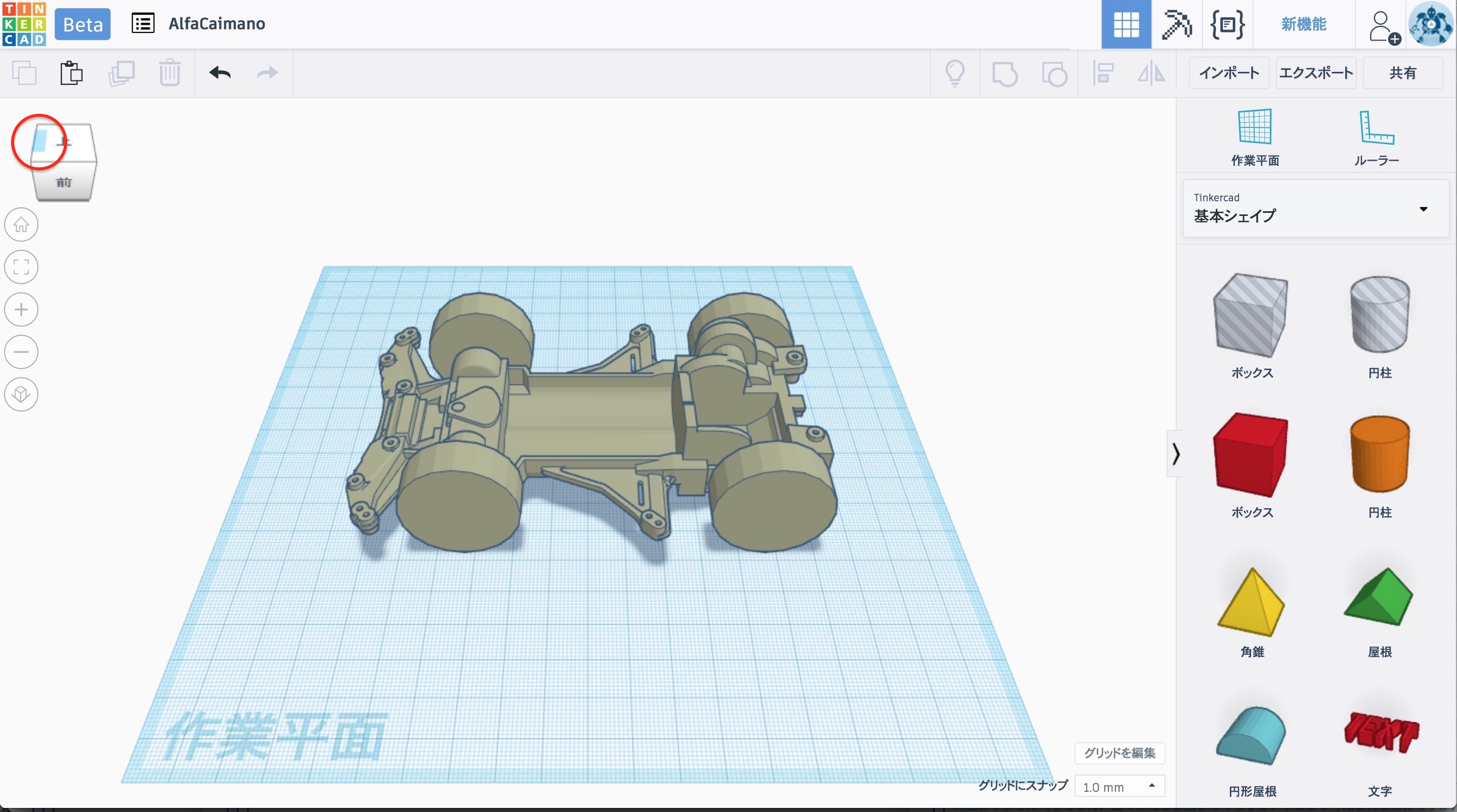
Task: Click Fit all in view icon
Action: tap(21, 267)
